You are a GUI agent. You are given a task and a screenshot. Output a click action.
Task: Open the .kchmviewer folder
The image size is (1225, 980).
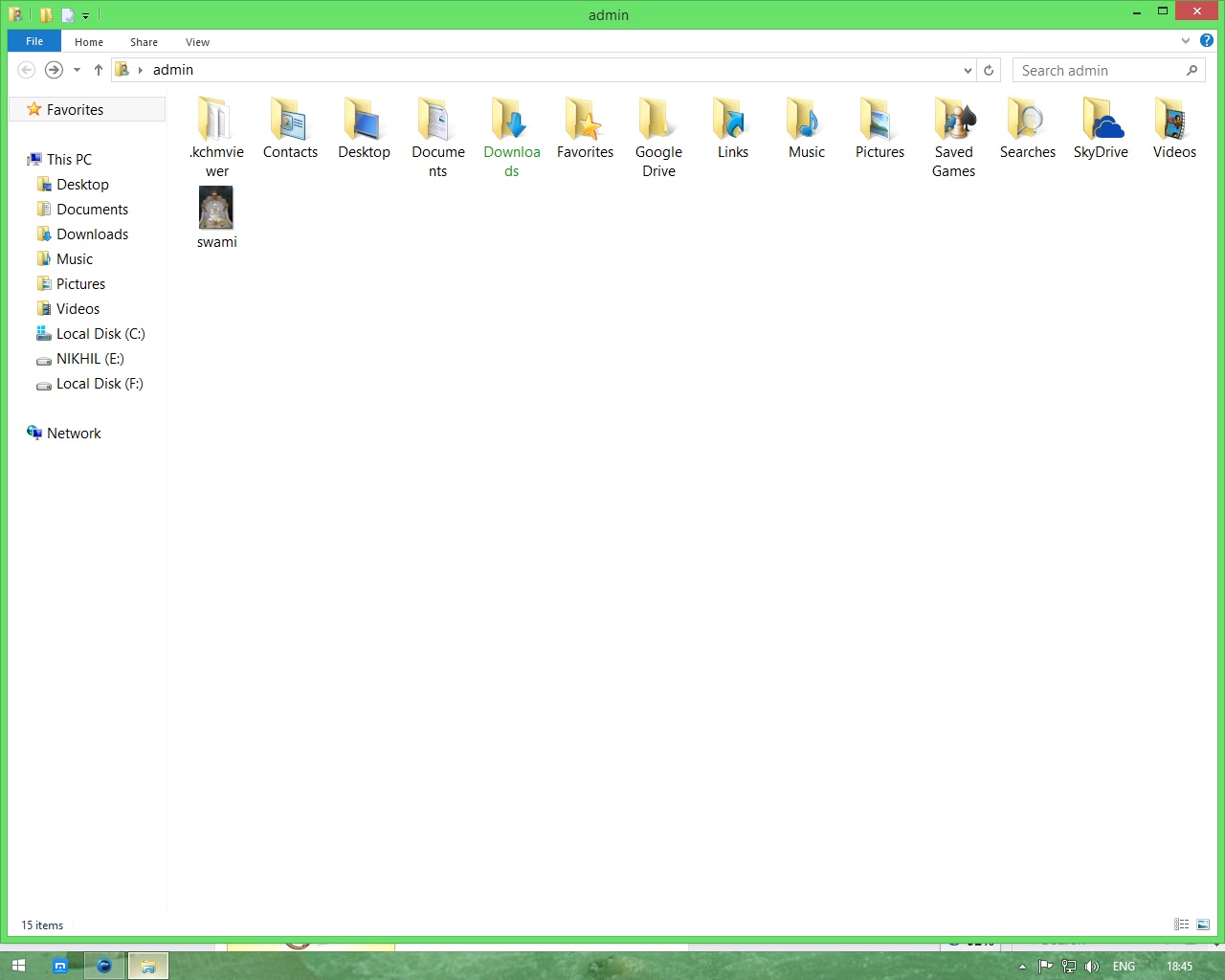click(x=217, y=137)
